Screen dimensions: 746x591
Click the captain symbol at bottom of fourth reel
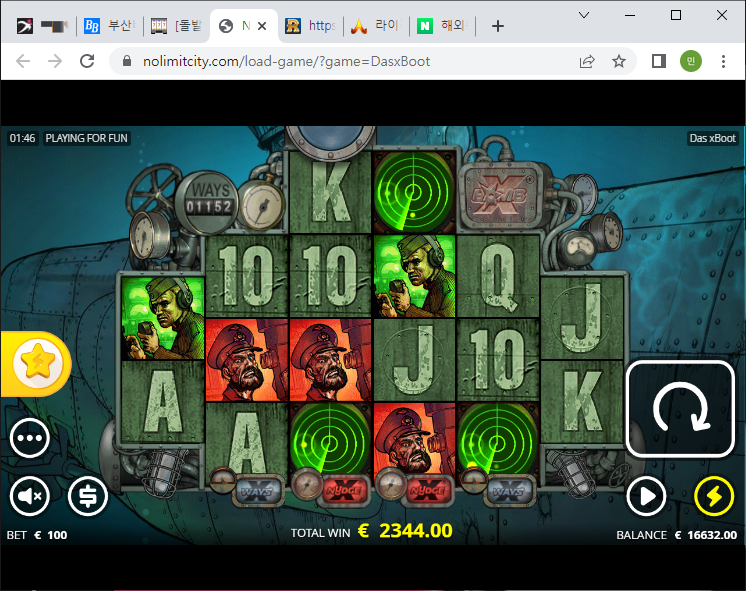pyautogui.click(x=414, y=440)
